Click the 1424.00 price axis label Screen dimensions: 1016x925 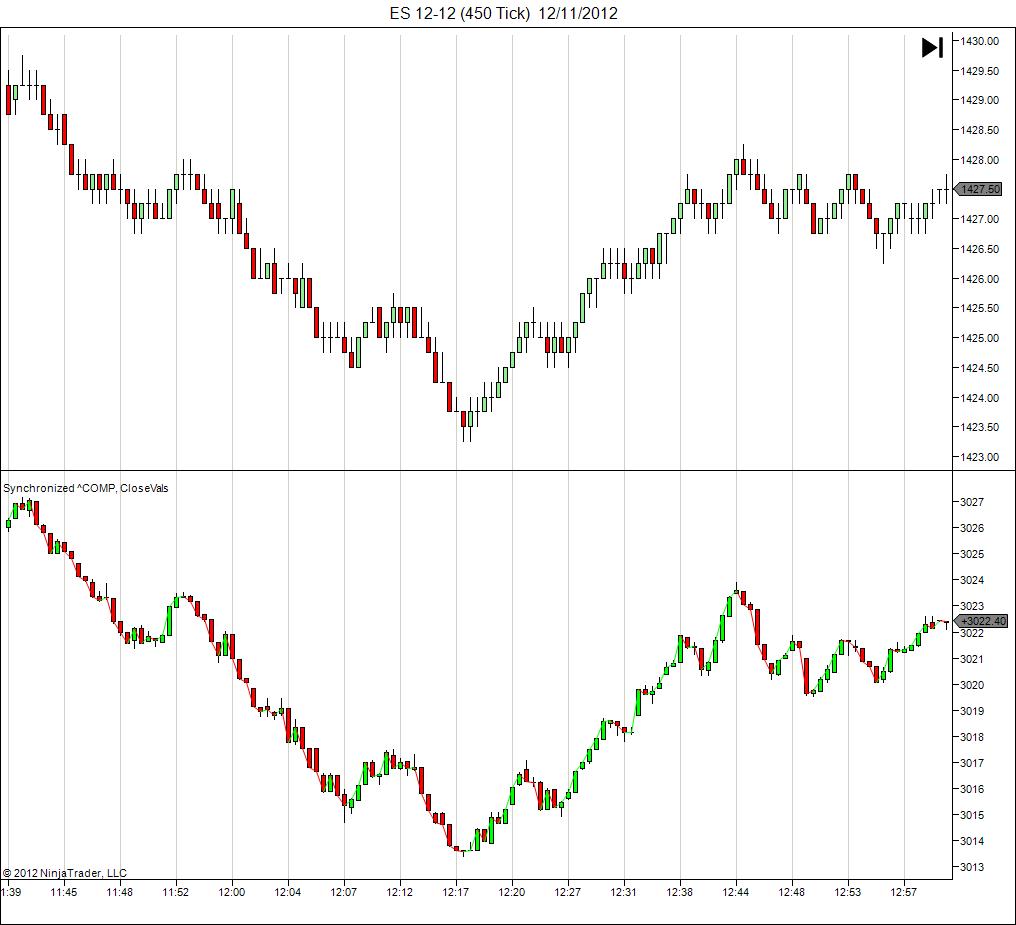979,397
